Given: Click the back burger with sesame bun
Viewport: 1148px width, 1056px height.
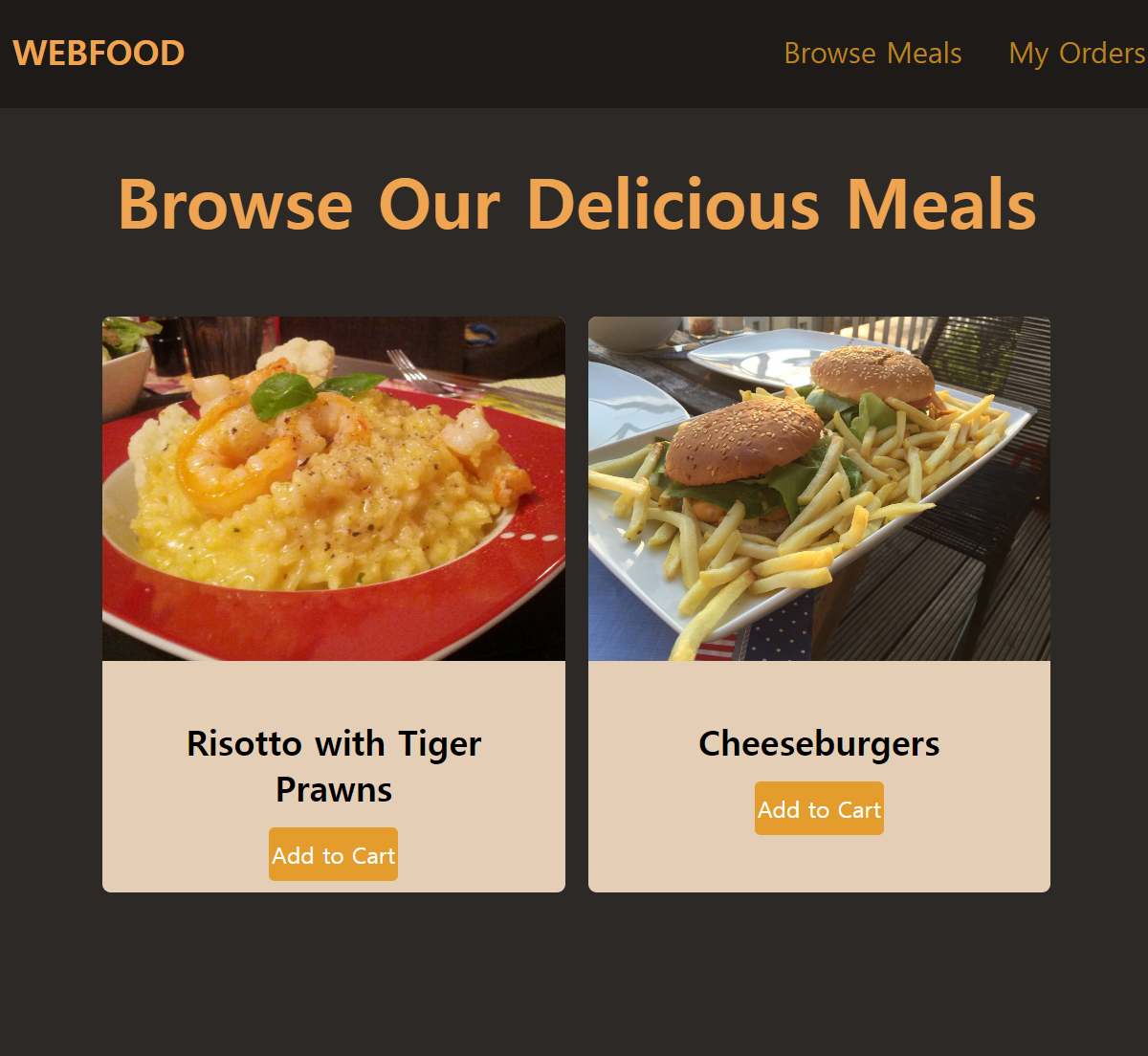Looking at the screenshot, I should (x=872, y=375).
